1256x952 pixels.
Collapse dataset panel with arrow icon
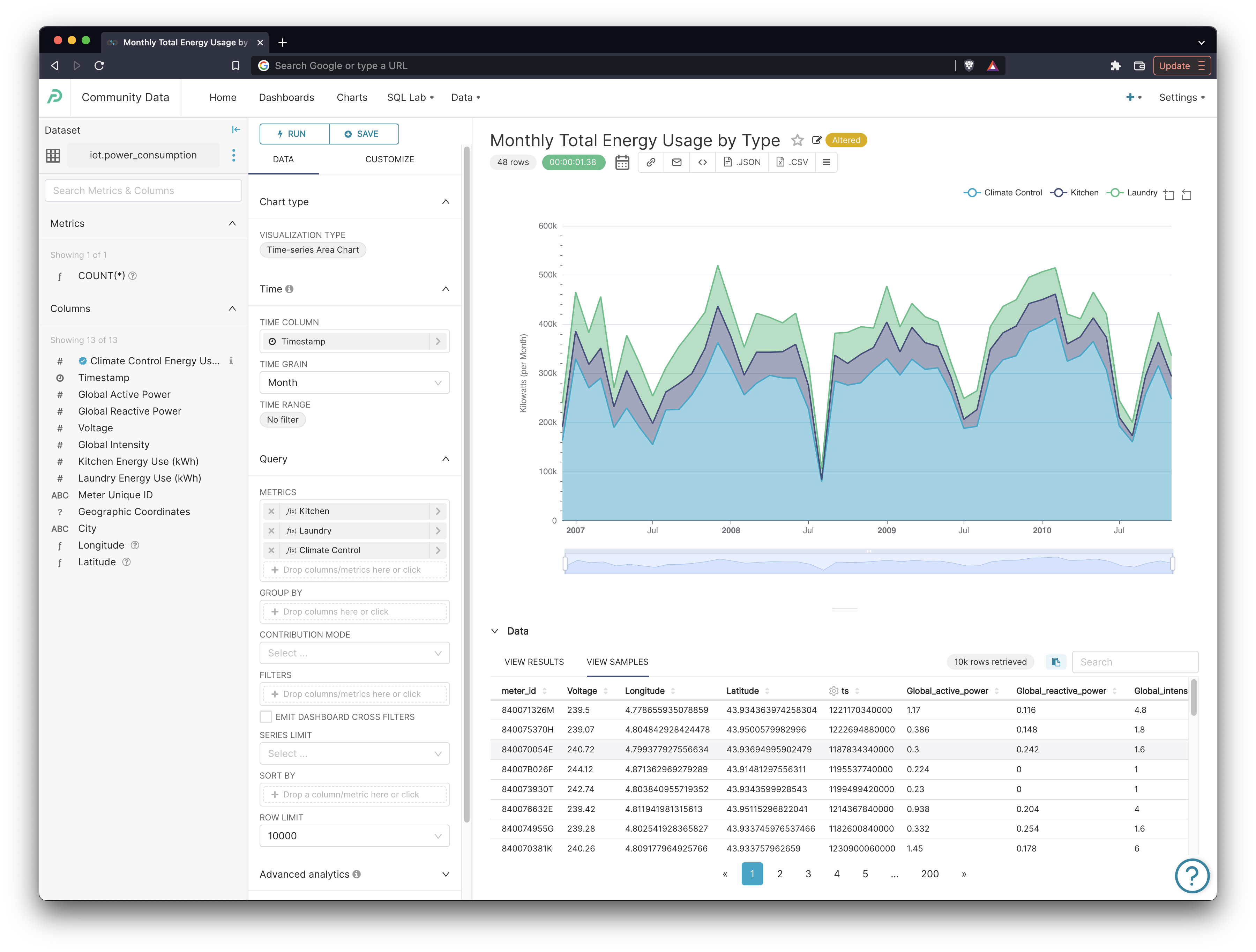pos(236,130)
